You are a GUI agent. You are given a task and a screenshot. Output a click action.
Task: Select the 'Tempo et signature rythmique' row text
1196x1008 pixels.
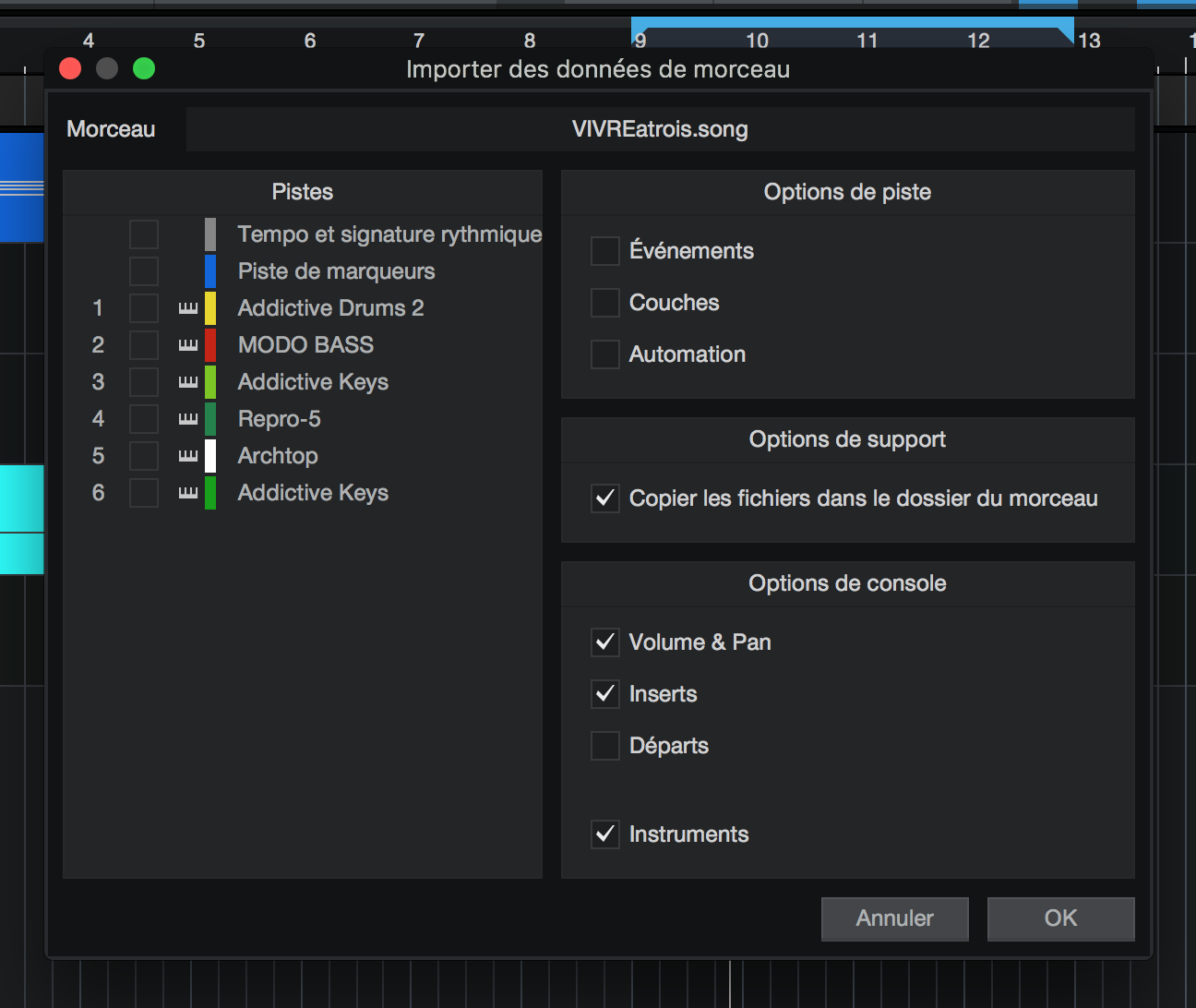tap(389, 234)
